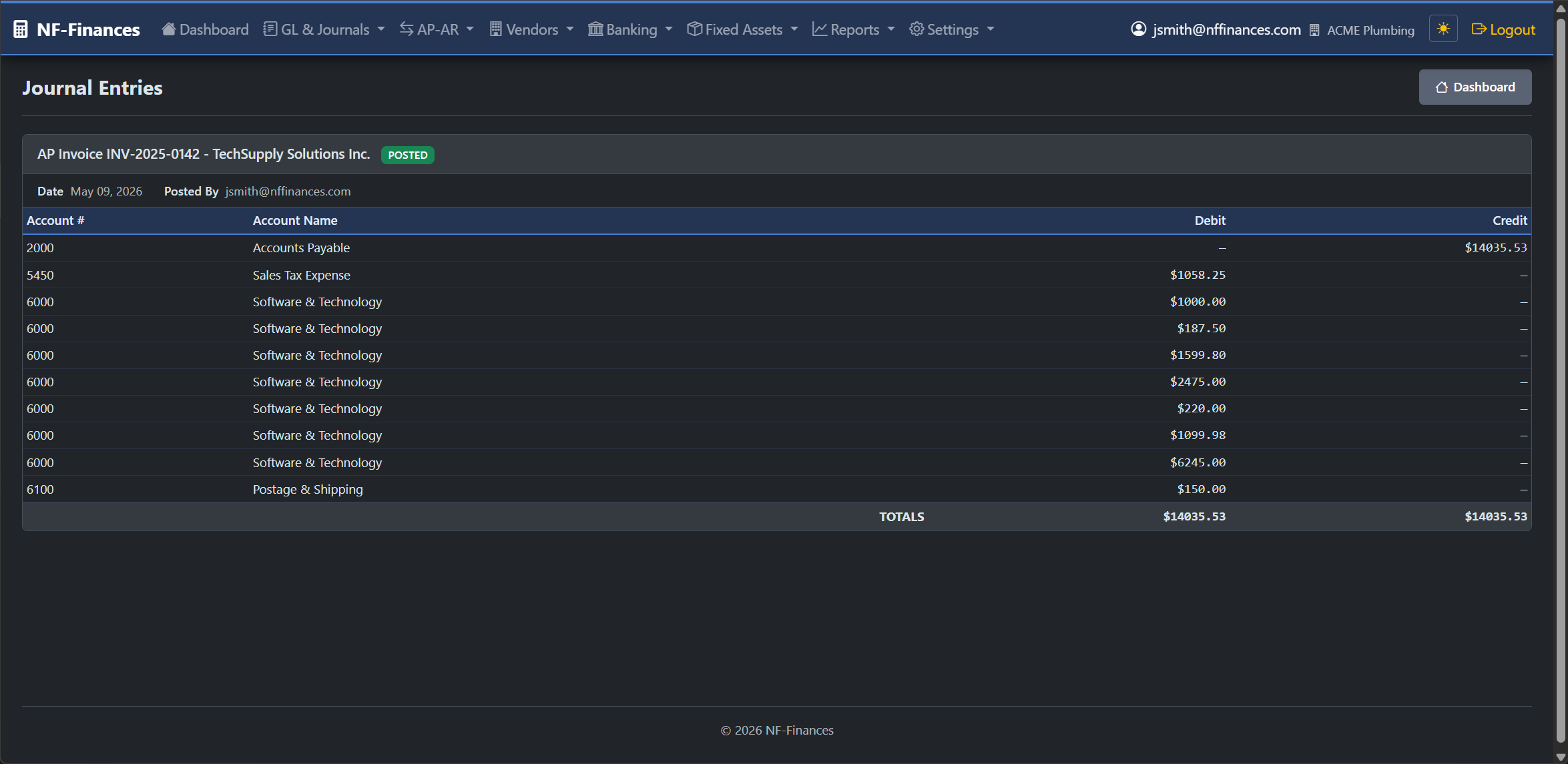Click the Postage & Shipping row name

(x=308, y=489)
